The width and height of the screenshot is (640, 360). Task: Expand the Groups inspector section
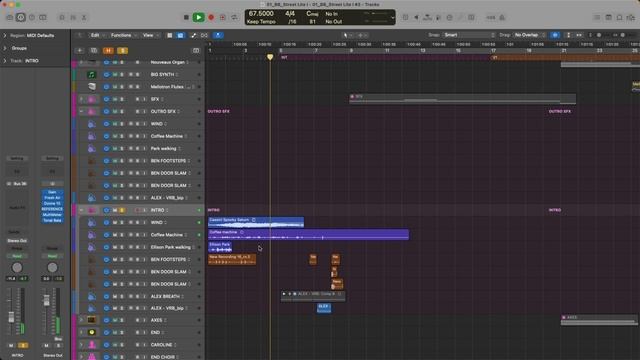(x=5, y=48)
